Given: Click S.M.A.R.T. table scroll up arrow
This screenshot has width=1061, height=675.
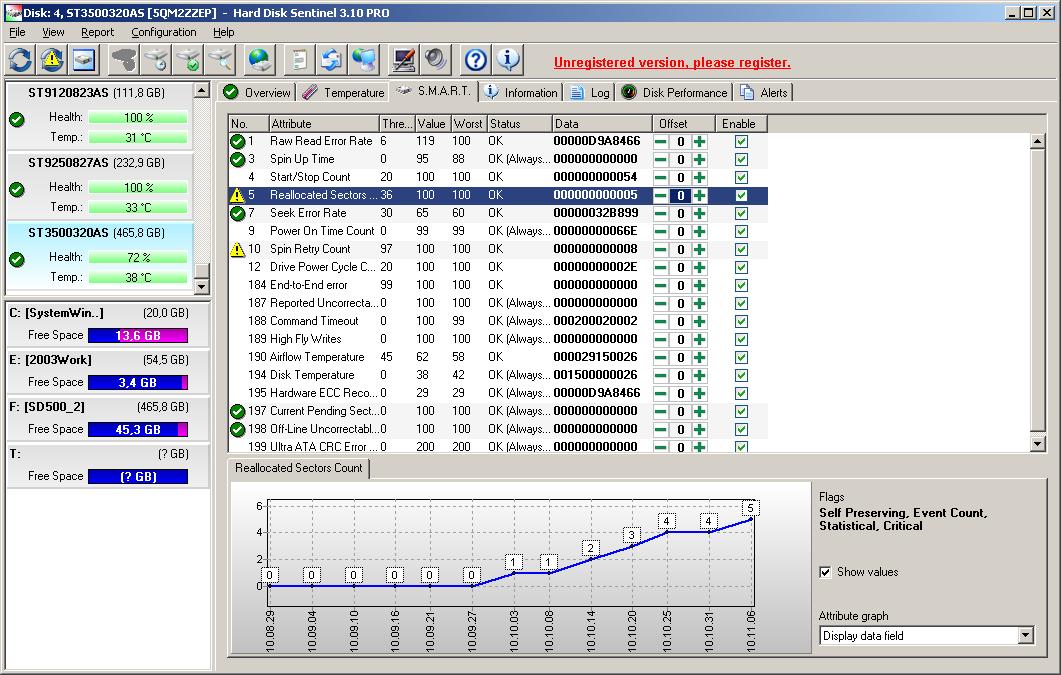Looking at the screenshot, I should (x=1037, y=141).
